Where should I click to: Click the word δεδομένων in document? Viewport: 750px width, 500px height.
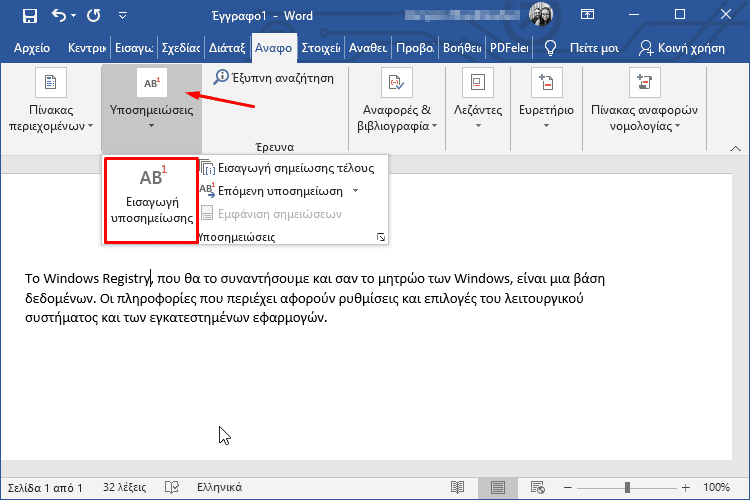(x=59, y=299)
